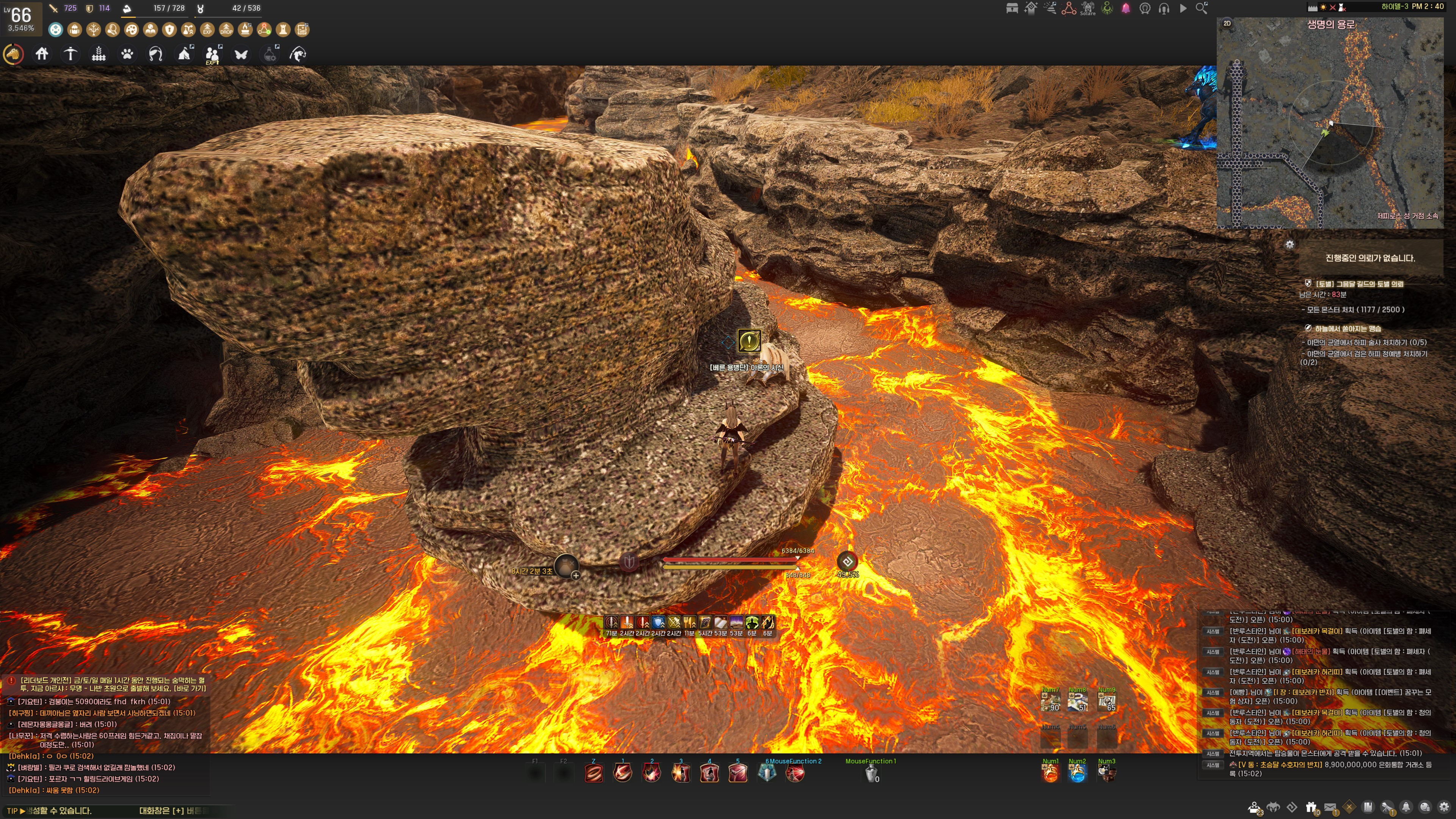Click the pink bell notification icon
This screenshot has height=819, width=1456.
tap(1125, 8)
